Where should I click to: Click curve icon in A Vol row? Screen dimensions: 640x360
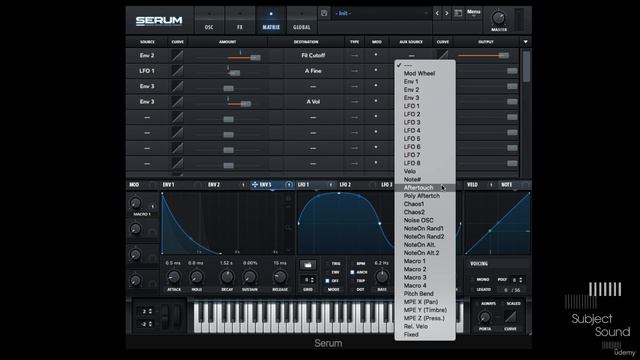177,102
